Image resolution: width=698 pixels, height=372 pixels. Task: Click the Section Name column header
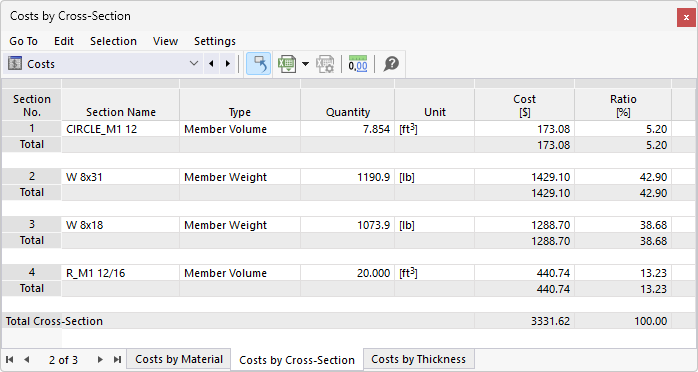click(121, 105)
